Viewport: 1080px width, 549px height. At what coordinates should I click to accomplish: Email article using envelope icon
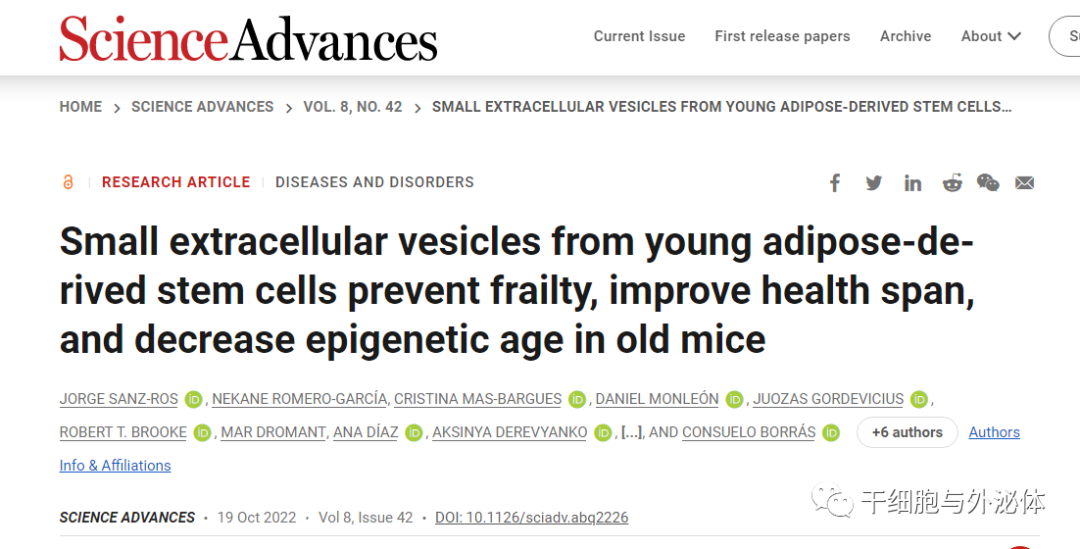tap(1024, 183)
